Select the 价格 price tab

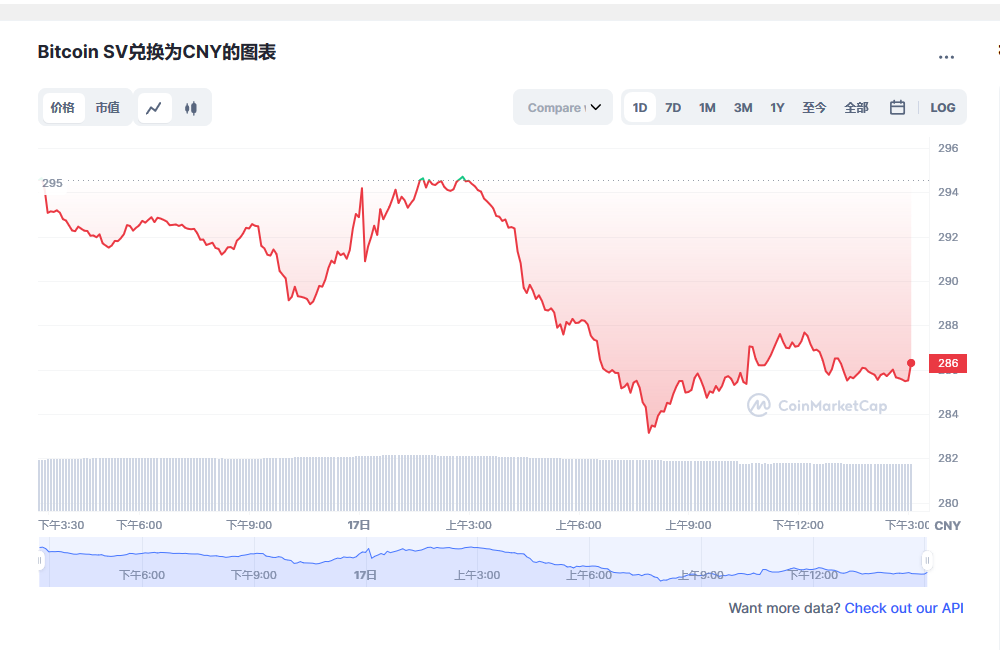coord(62,108)
